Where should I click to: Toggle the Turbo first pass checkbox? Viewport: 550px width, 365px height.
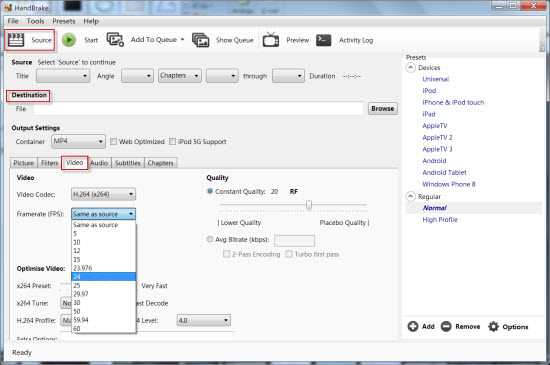(289, 254)
